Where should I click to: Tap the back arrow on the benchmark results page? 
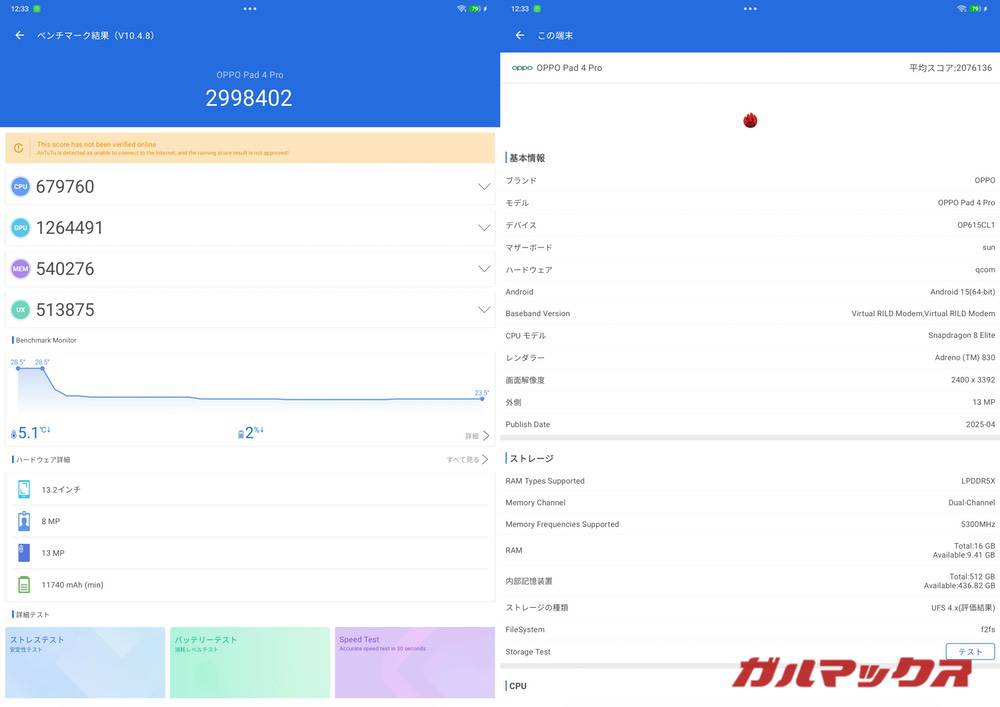(x=18, y=34)
